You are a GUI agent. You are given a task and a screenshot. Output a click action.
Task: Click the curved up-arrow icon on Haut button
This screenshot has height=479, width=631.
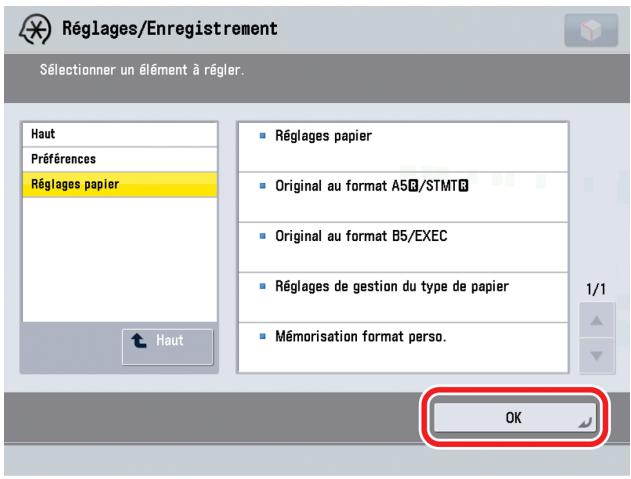click(x=139, y=341)
